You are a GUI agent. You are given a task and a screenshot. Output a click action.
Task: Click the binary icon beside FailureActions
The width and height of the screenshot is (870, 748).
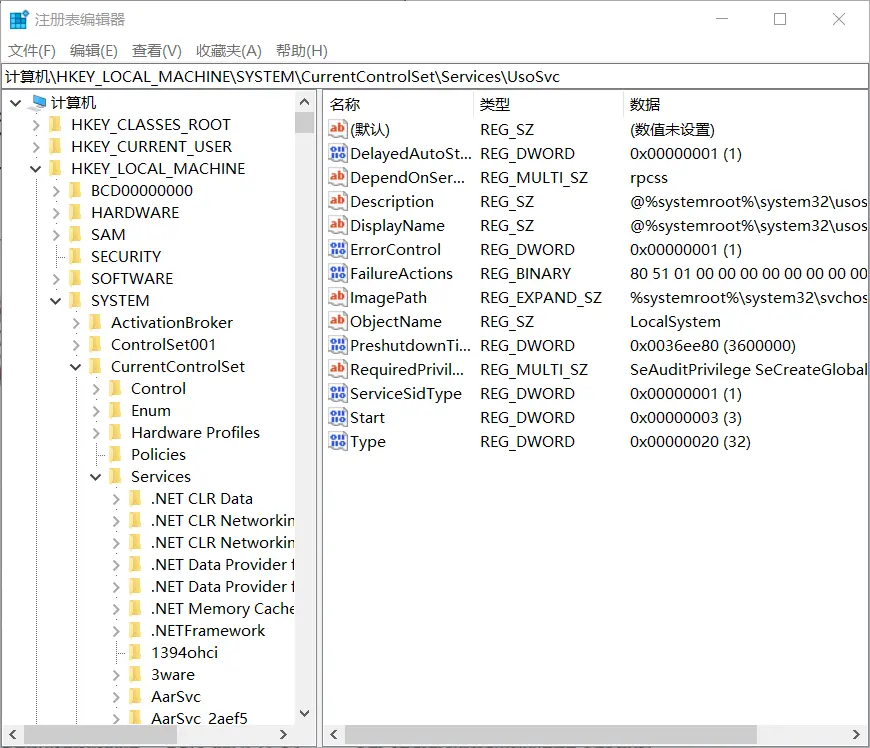tap(337, 273)
